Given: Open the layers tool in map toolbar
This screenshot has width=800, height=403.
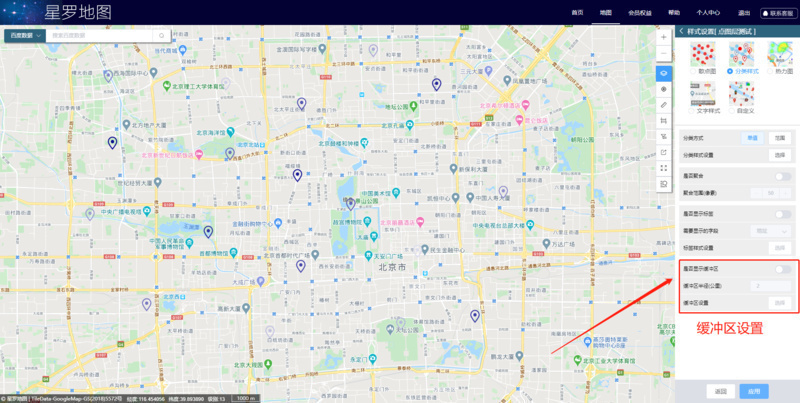Looking at the screenshot, I should pyautogui.click(x=663, y=73).
